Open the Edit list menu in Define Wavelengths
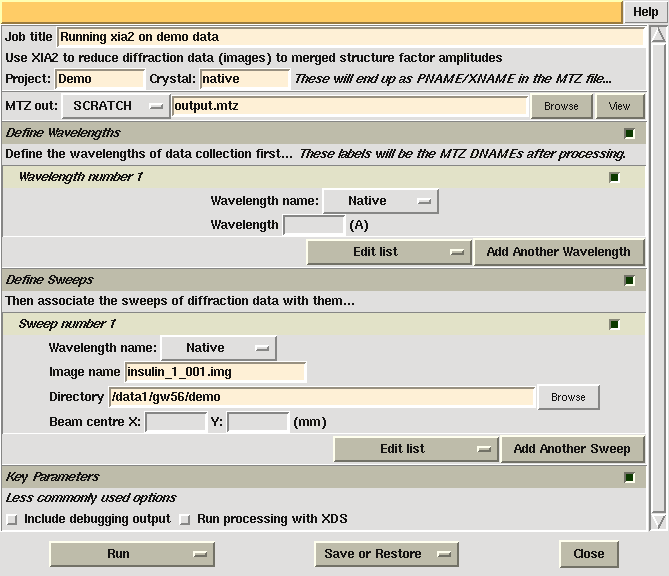Viewport: 669px width, 576px height. coord(389,252)
